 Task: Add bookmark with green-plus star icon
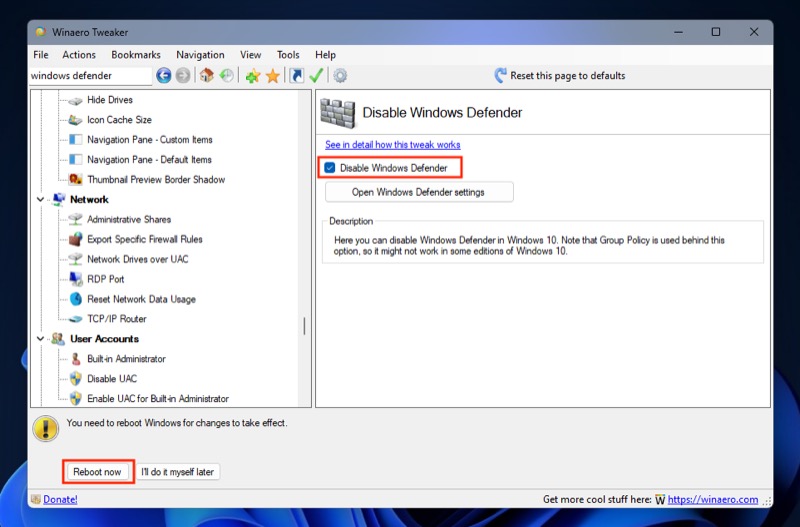[x=253, y=76]
